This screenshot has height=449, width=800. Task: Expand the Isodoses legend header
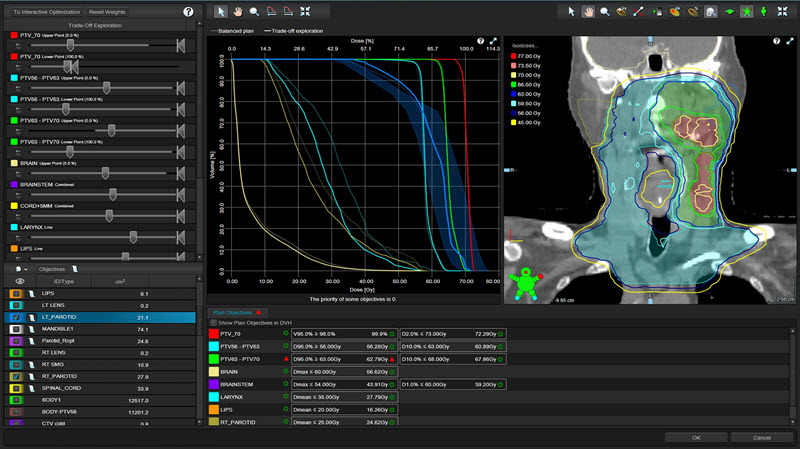524,45
